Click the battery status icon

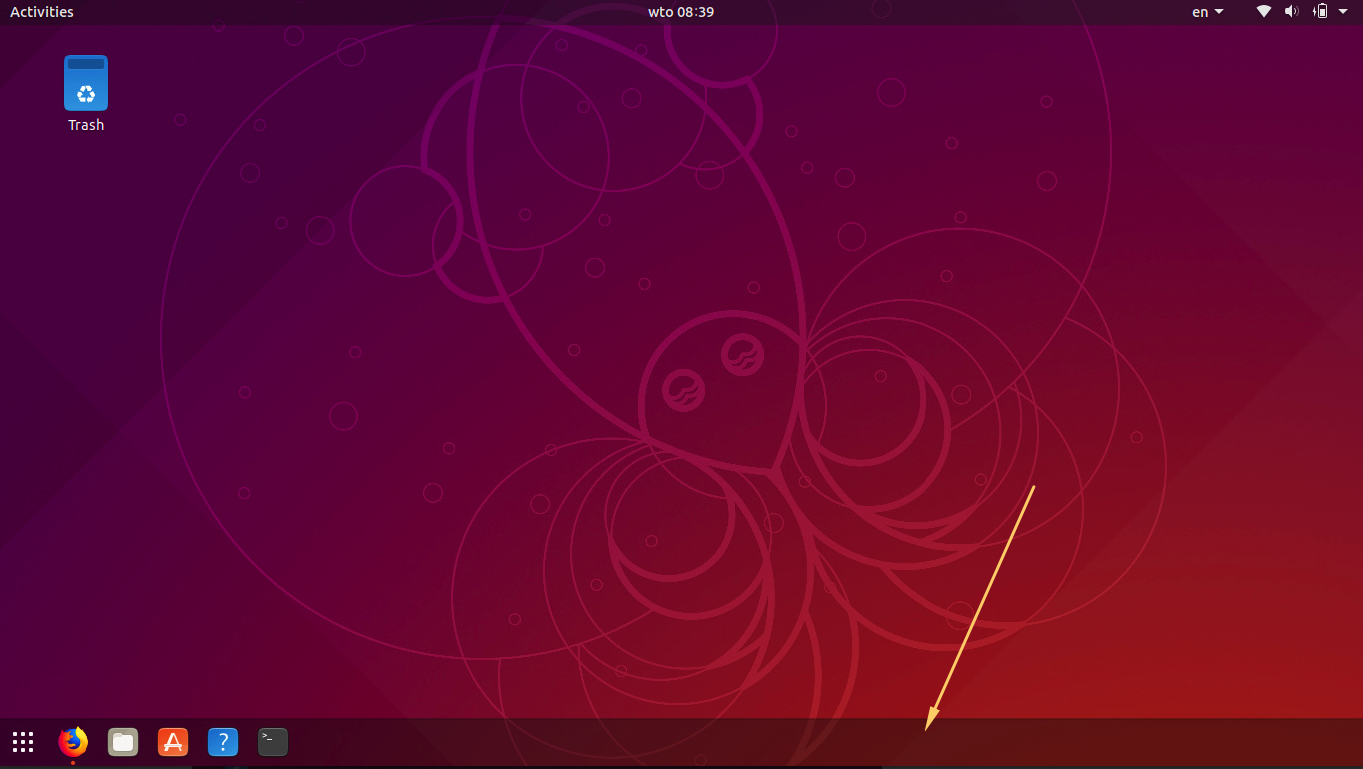(x=1320, y=12)
